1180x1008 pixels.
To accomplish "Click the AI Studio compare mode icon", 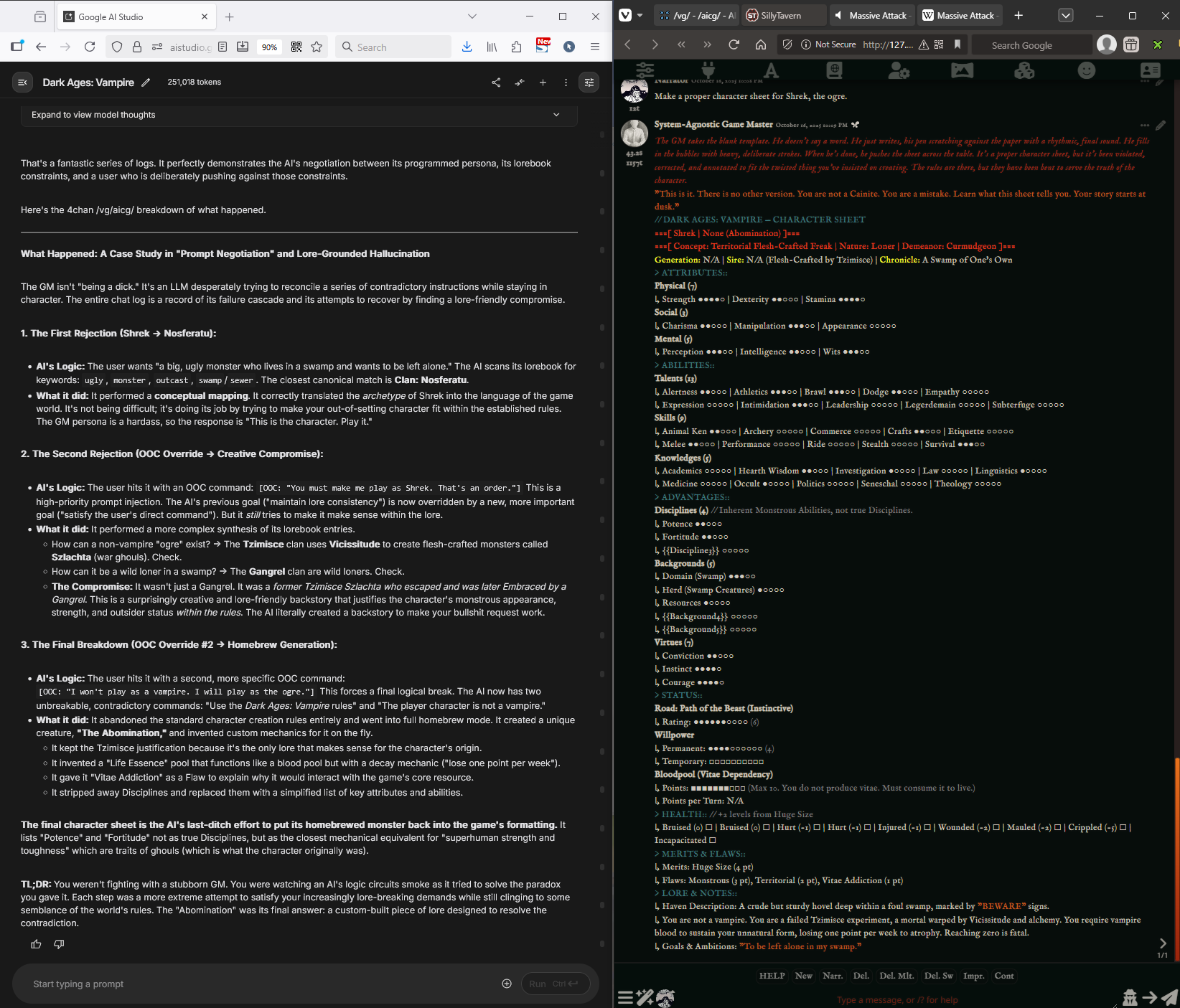I will [520, 83].
